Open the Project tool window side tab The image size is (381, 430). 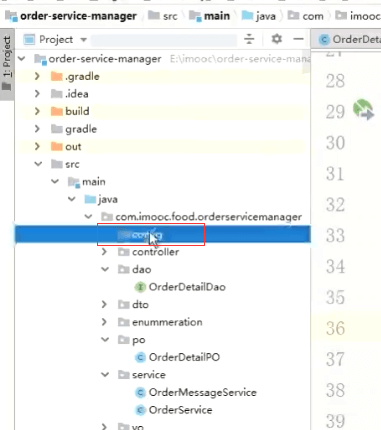coord(7,64)
